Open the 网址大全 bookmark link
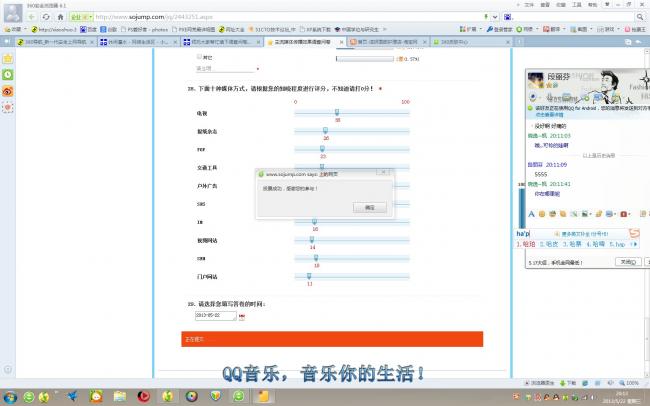This screenshot has width=650, height=406. 231,29
